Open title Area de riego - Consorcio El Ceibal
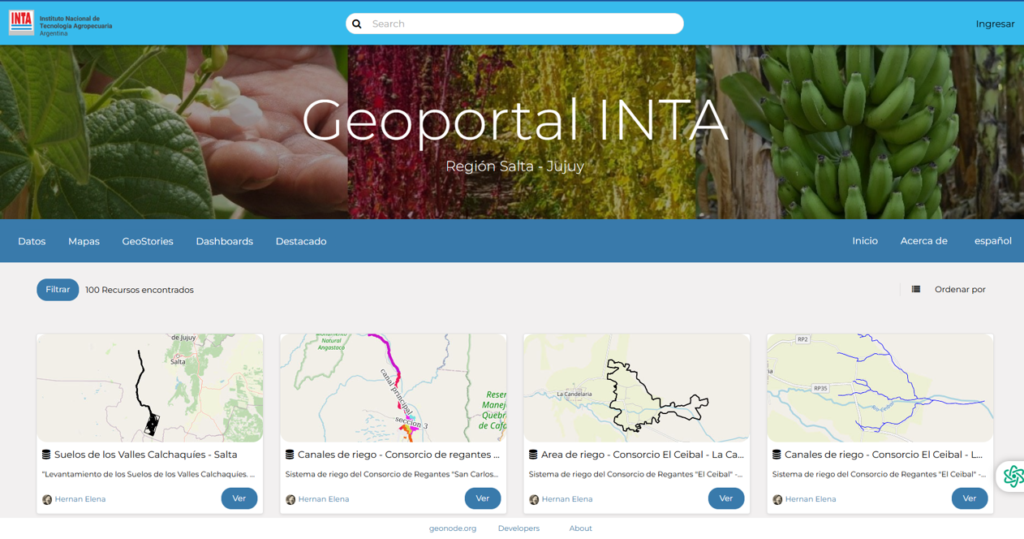The width and height of the screenshot is (1024, 539). (x=642, y=455)
